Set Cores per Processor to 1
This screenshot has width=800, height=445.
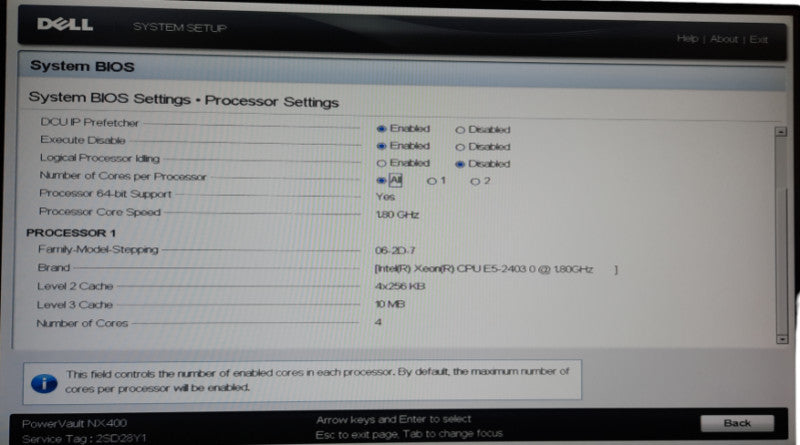click(x=432, y=181)
